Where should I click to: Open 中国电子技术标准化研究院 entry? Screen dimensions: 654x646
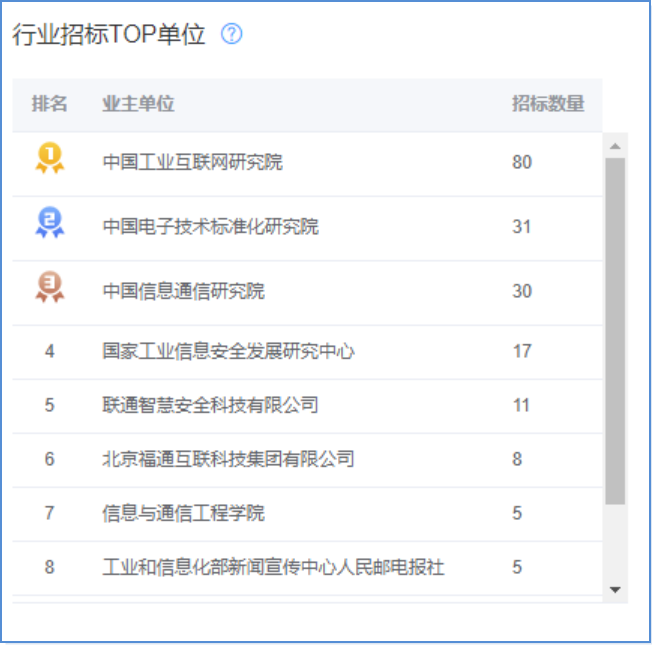[x=211, y=226]
